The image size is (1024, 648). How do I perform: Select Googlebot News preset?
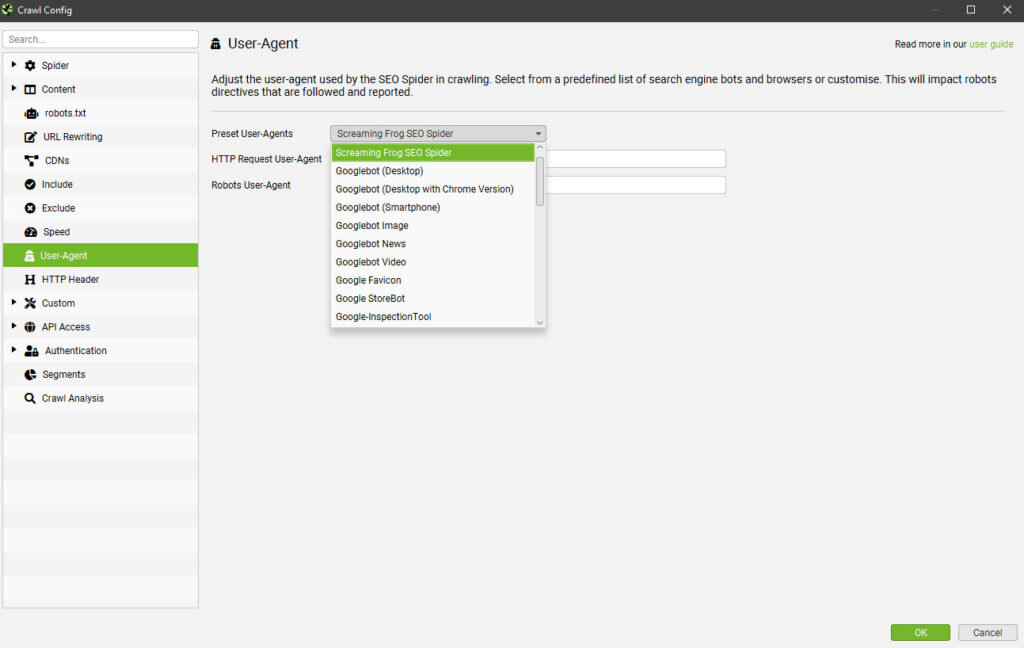point(433,244)
